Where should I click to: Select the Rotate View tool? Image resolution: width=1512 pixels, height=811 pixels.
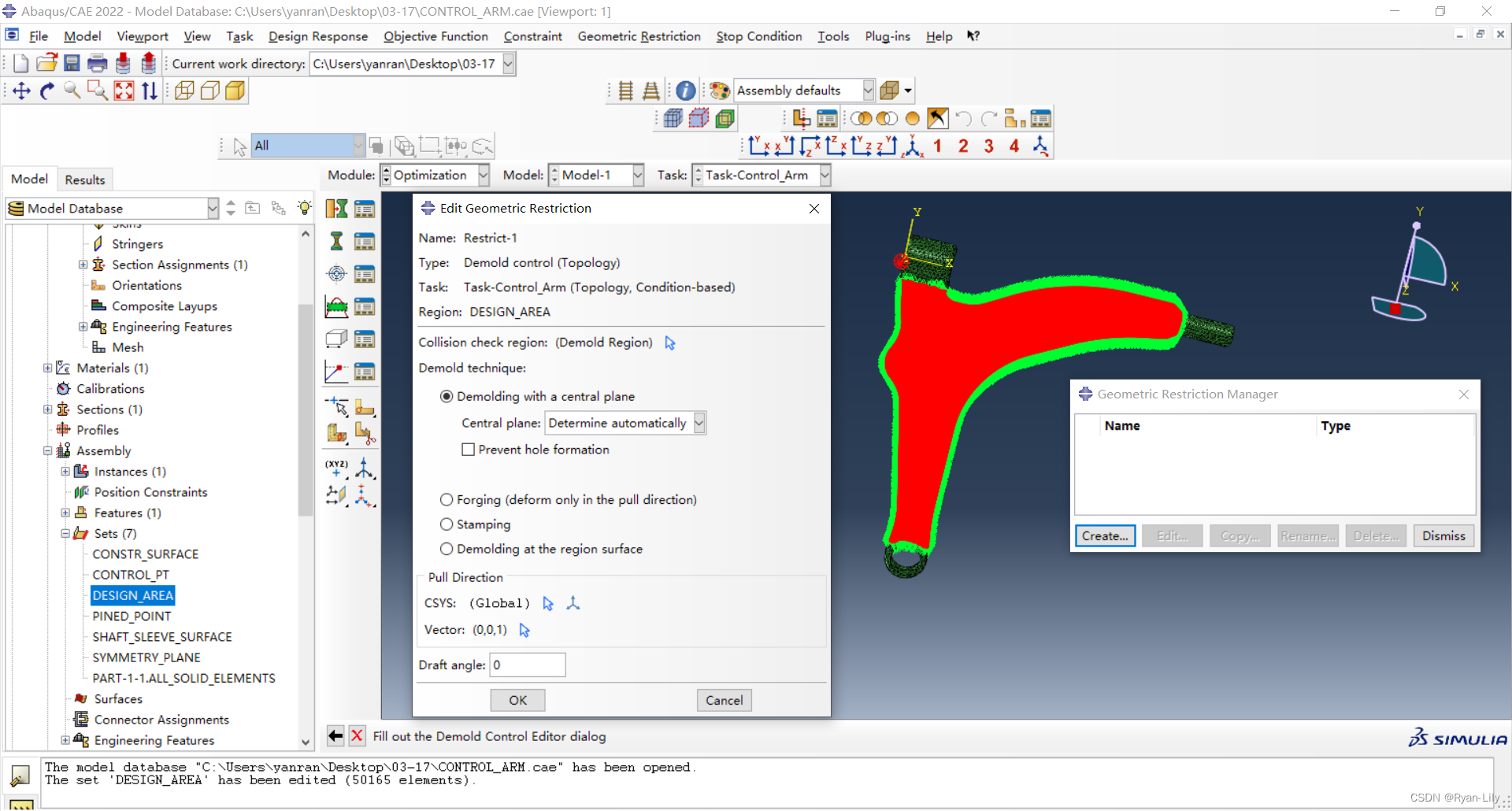tap(47, 91)
